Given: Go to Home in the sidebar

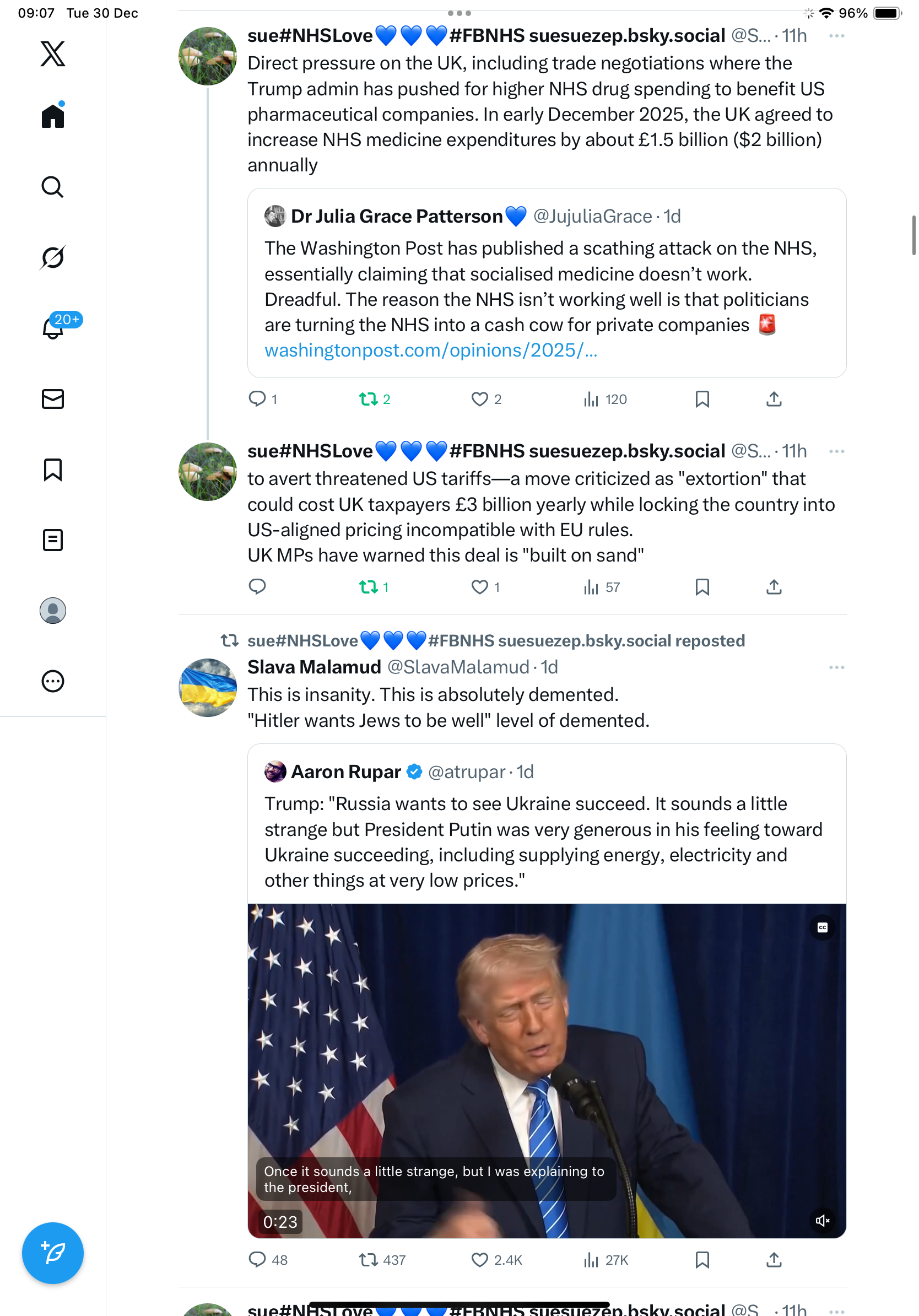Looking at the screenshot, I should (x=53, y=116).
